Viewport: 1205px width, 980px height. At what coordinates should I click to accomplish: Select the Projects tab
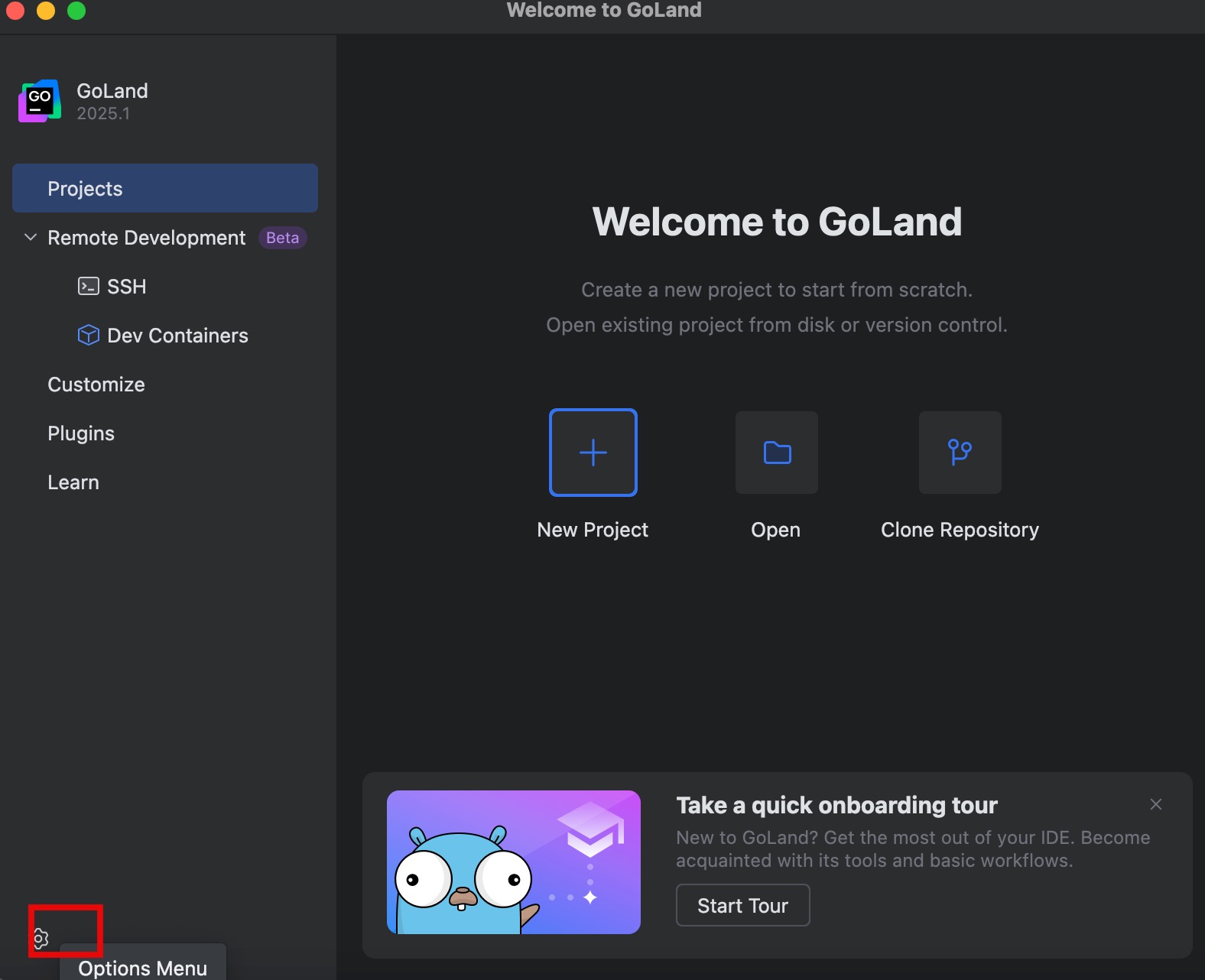[x=164, y=188]
